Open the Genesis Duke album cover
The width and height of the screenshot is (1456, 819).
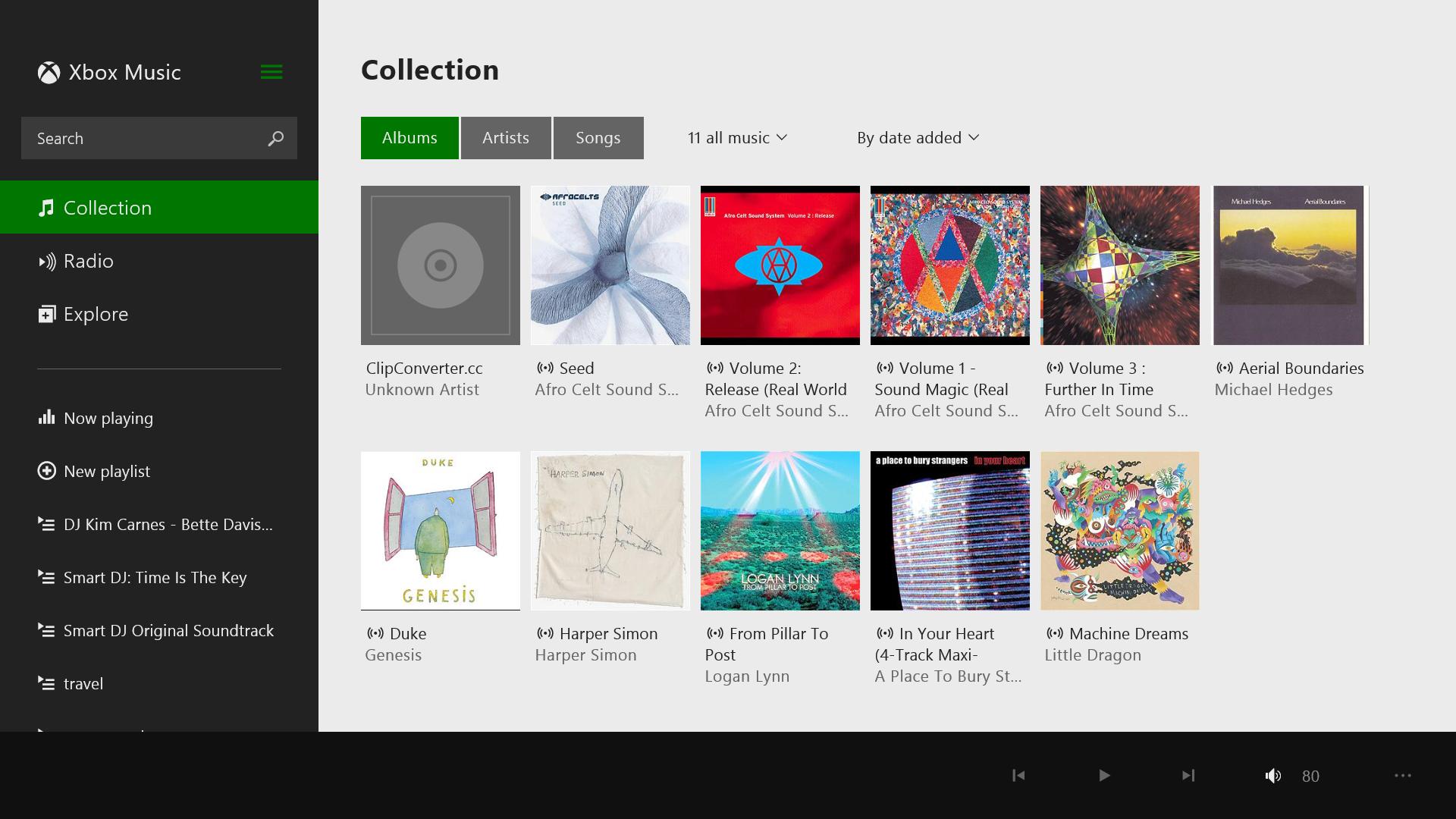441,531
